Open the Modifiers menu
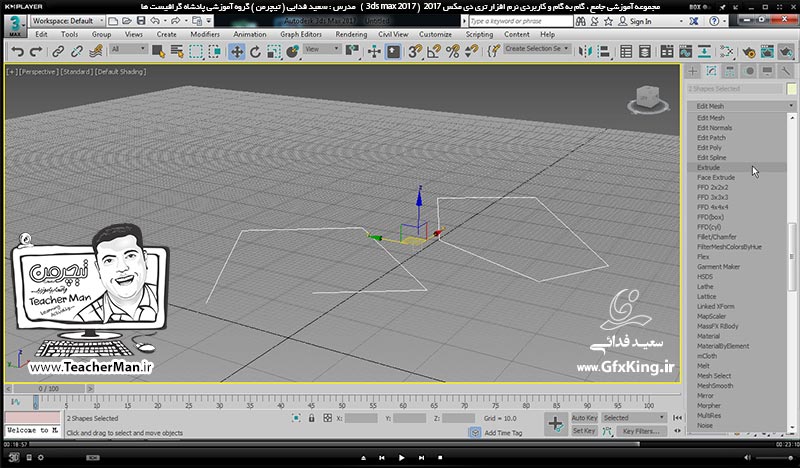Image resolution: width=800 pixels, height=468 pixels. pos(205,34)
